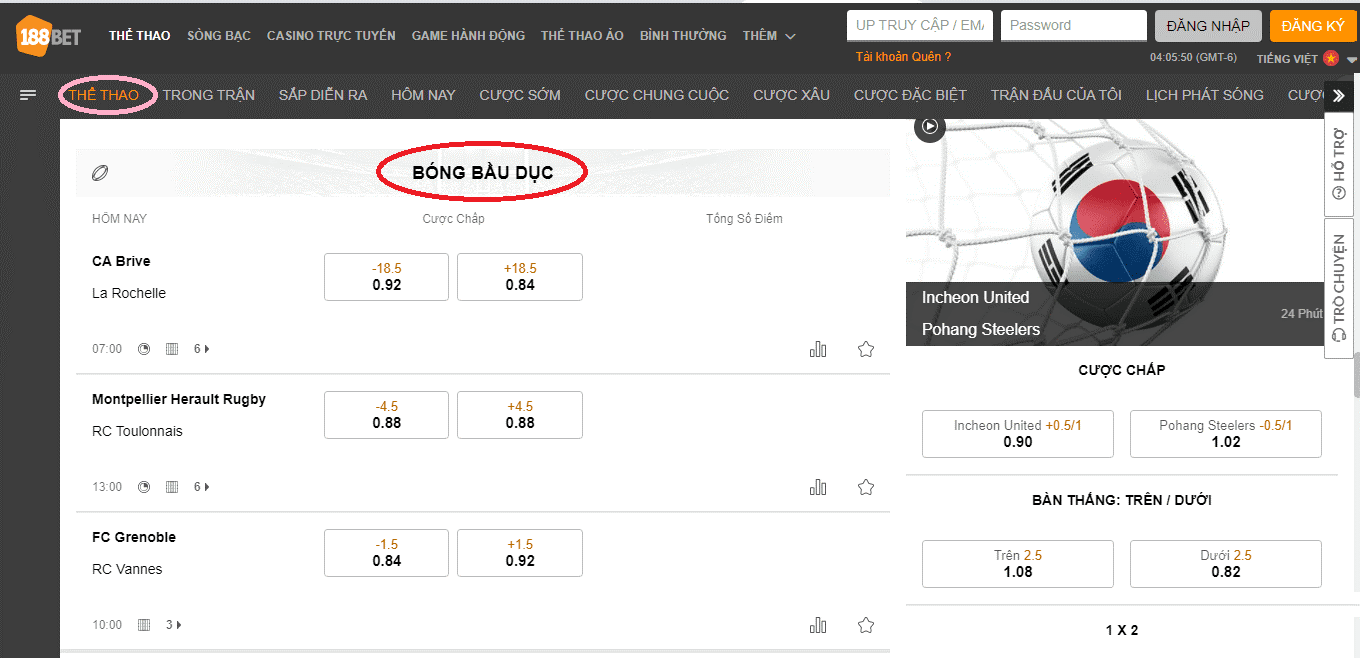Click the Tài khoản Quên link
1360x658 pixels.
pyautogui.click(x=904, y=57)
